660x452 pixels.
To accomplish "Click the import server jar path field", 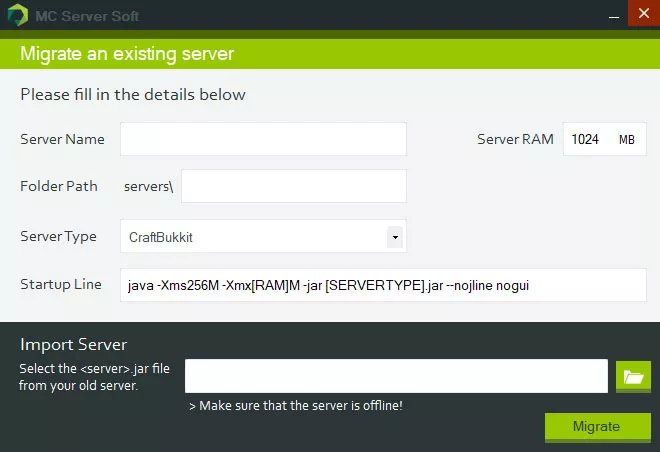I will pos(396,376).
